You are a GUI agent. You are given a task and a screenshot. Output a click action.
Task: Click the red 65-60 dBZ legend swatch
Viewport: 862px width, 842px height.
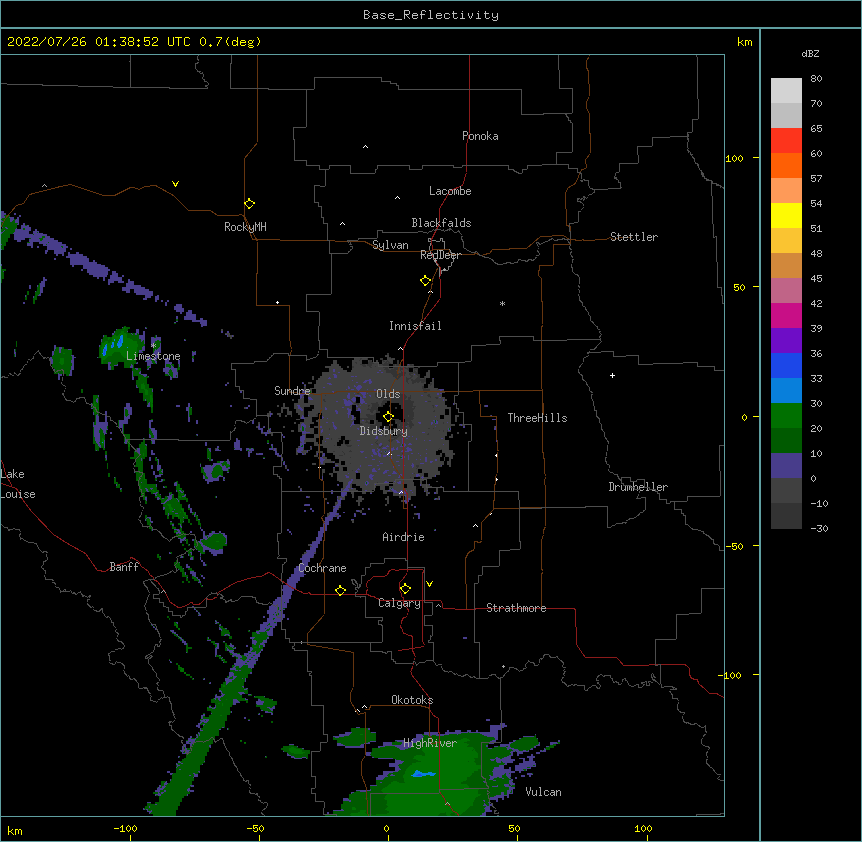(x=786, y=141)
